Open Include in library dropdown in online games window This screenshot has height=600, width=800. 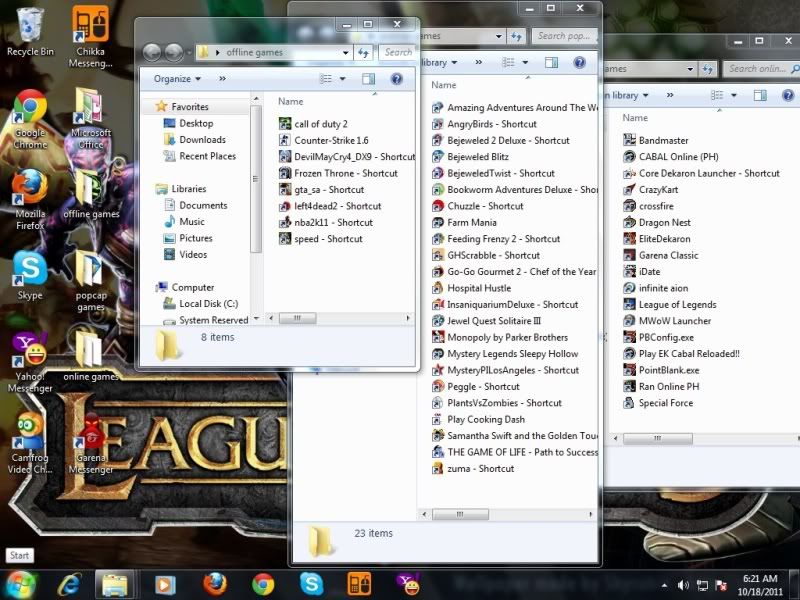(x=626, y=95)
